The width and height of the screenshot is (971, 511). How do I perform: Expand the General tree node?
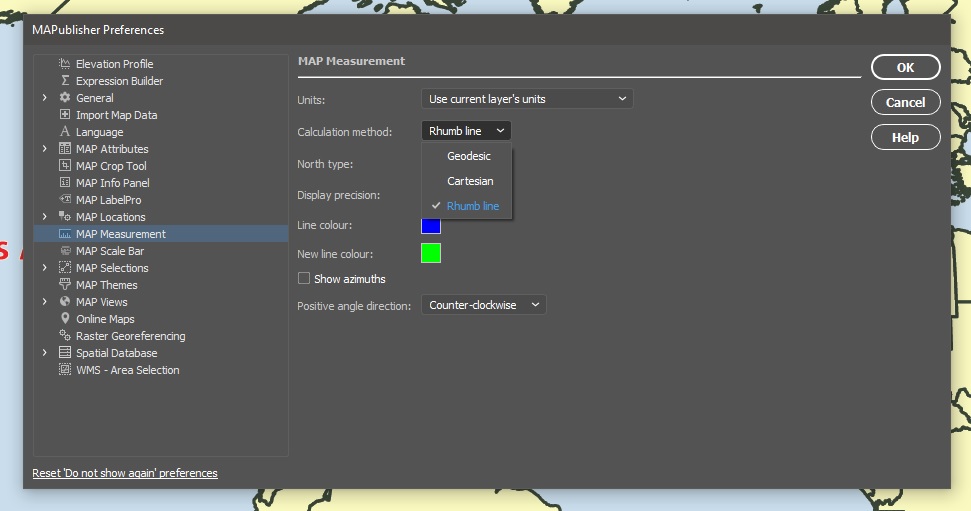[x=45, y=97]
